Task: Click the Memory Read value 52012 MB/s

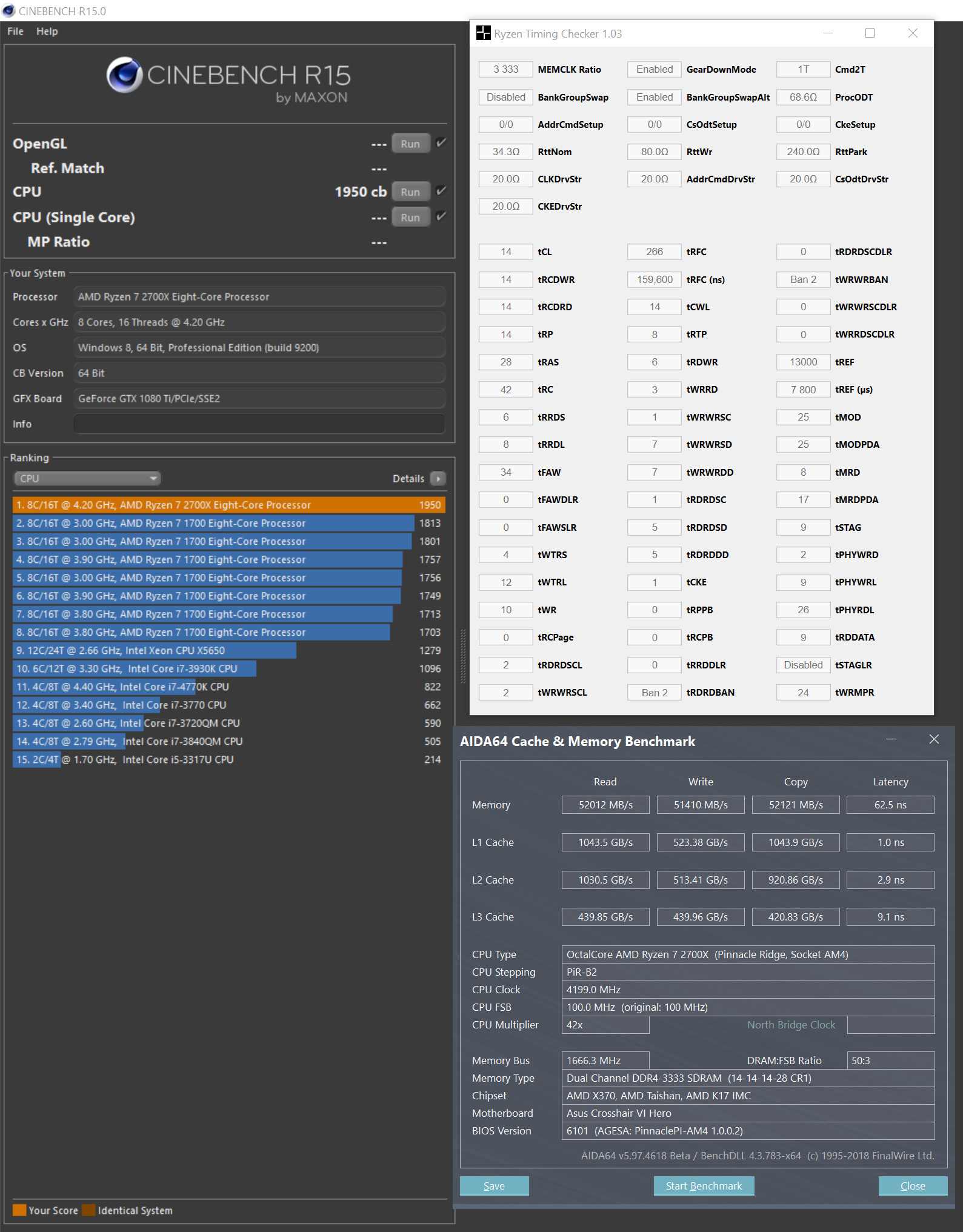Action: point(605,805)
